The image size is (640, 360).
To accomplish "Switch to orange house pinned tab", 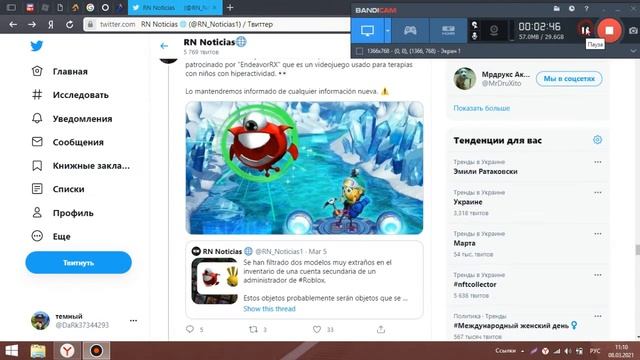I will click(x=76, y=7).
